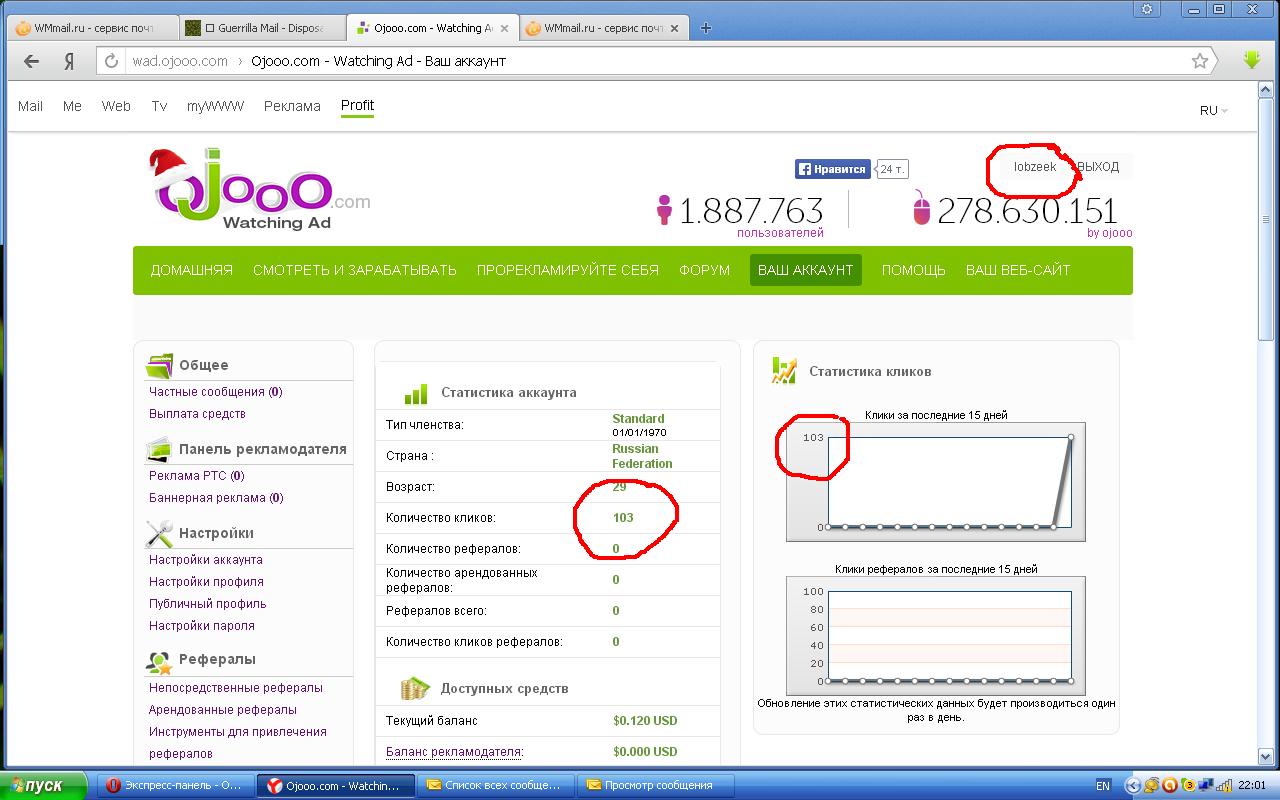The width and height of the screenshot is (1280, 800).
Task: Reload the page using the address bar refresh icon
Action: 112,61
